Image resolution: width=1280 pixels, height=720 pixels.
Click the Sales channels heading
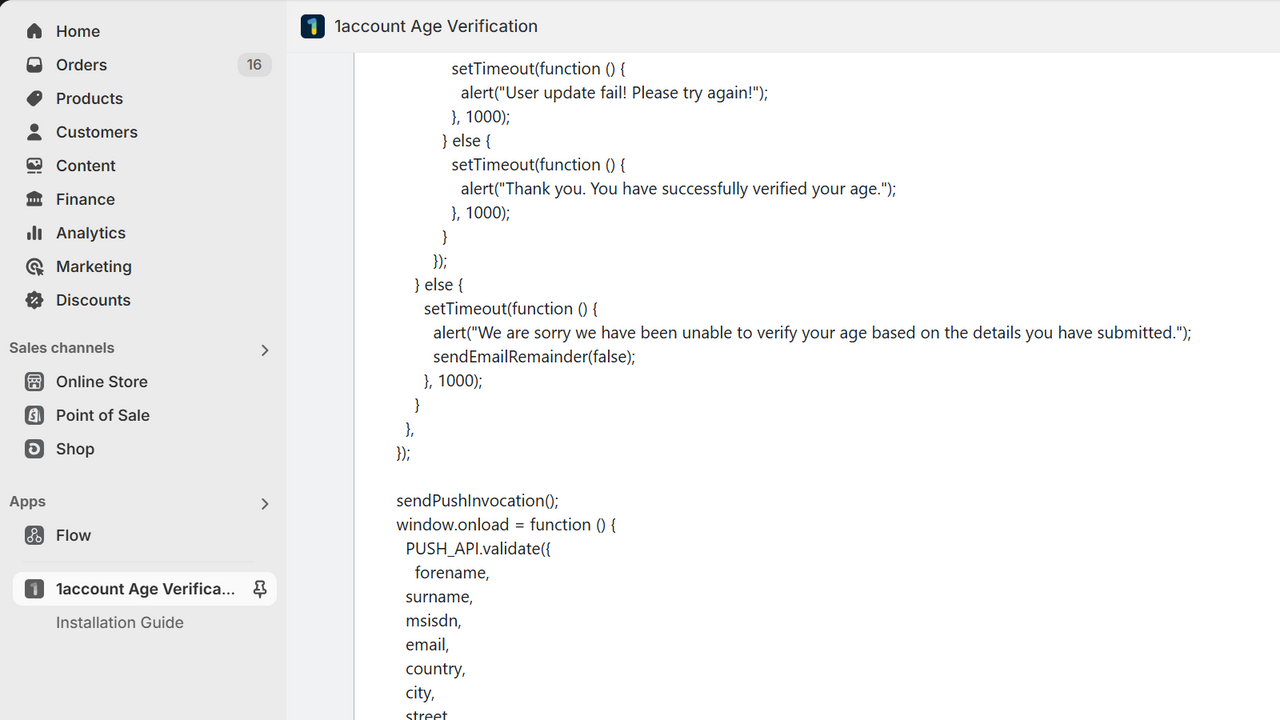pyautogui.click(x=62, y=348)
